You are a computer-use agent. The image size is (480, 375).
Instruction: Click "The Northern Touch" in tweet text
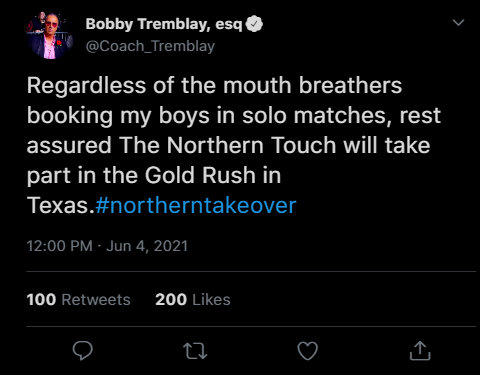(228, 145)
